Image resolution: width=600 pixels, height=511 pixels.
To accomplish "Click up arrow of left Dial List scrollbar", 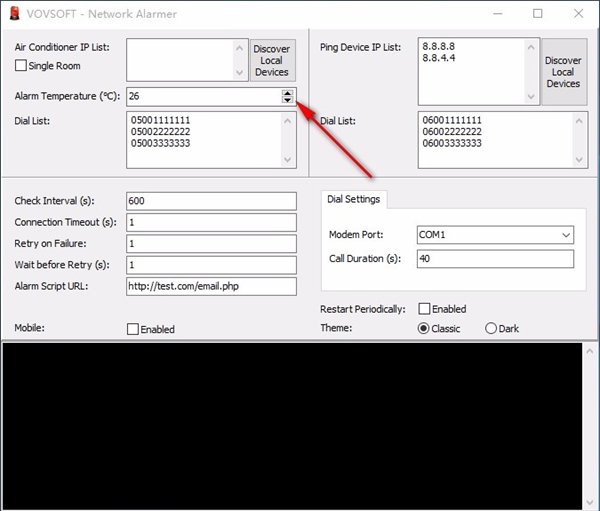I will point(288,121).
